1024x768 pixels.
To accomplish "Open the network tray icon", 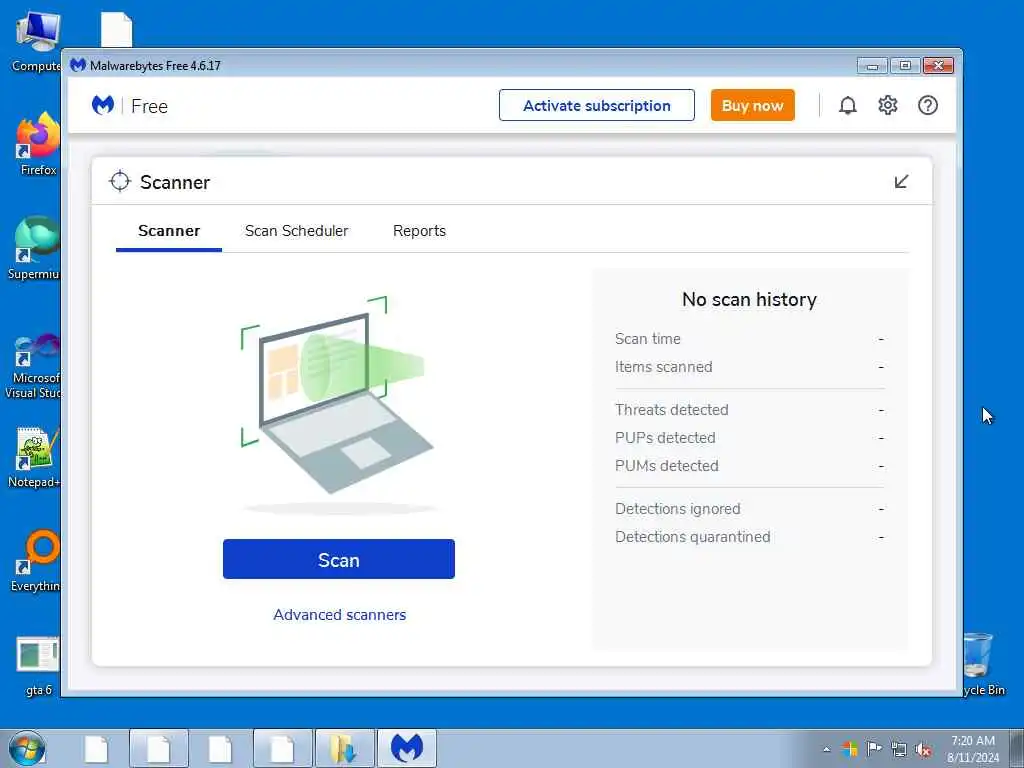I will (x=899, y=749).
